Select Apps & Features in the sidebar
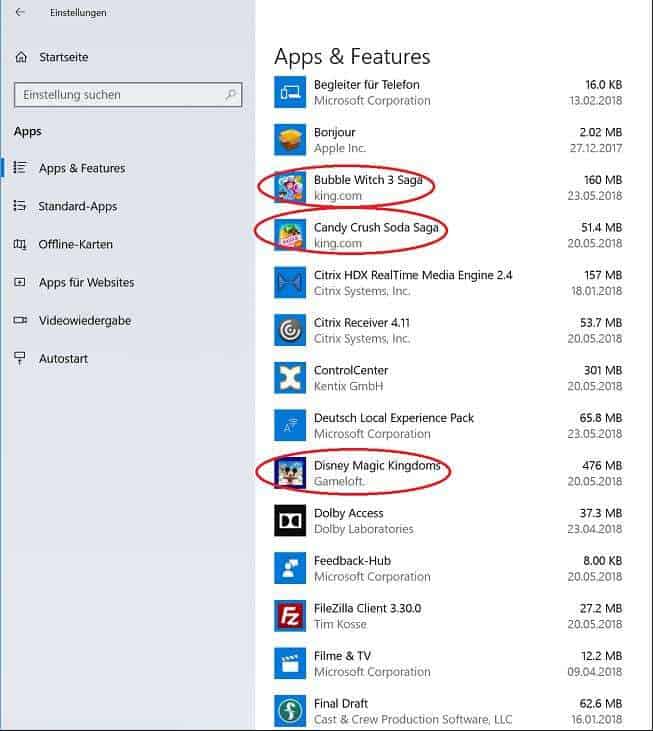 pos(82,168)
